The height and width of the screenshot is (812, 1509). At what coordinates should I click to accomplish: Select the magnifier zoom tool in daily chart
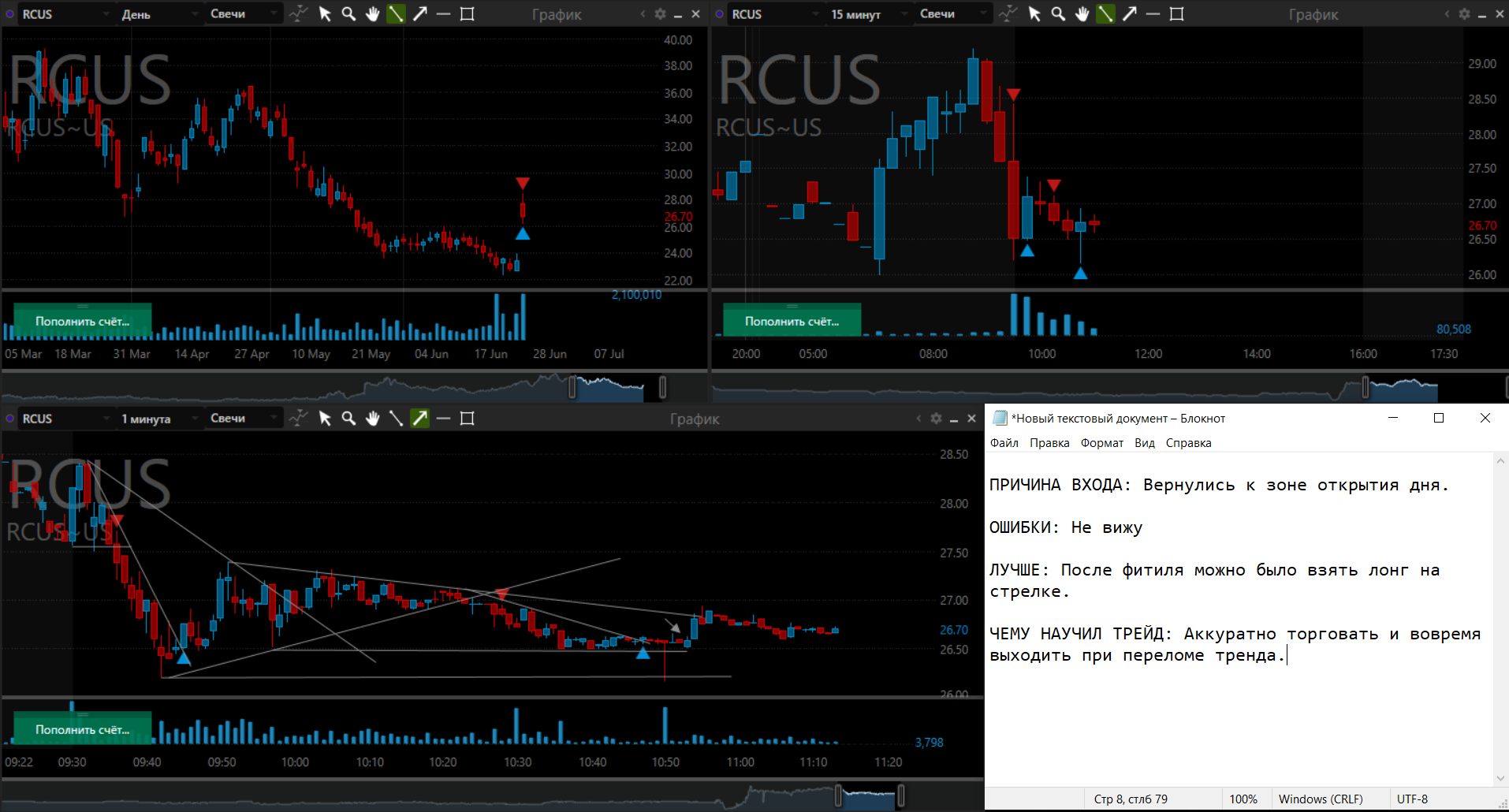348,13
